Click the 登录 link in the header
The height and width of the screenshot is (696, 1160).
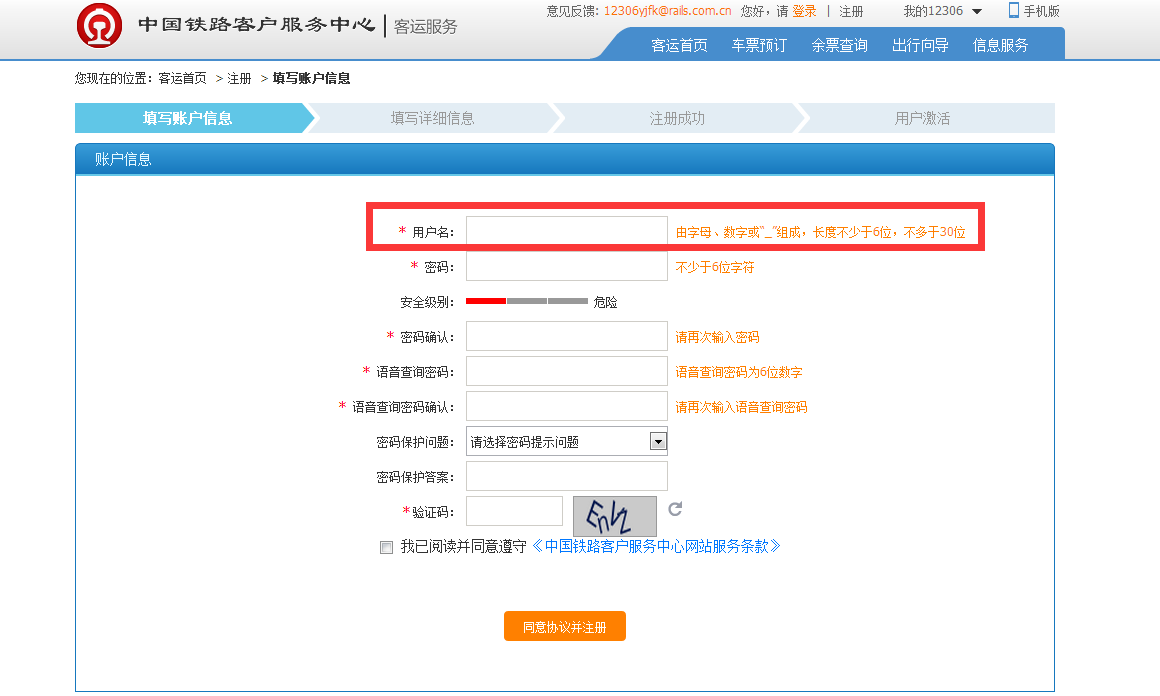click(x=804, y=11)
